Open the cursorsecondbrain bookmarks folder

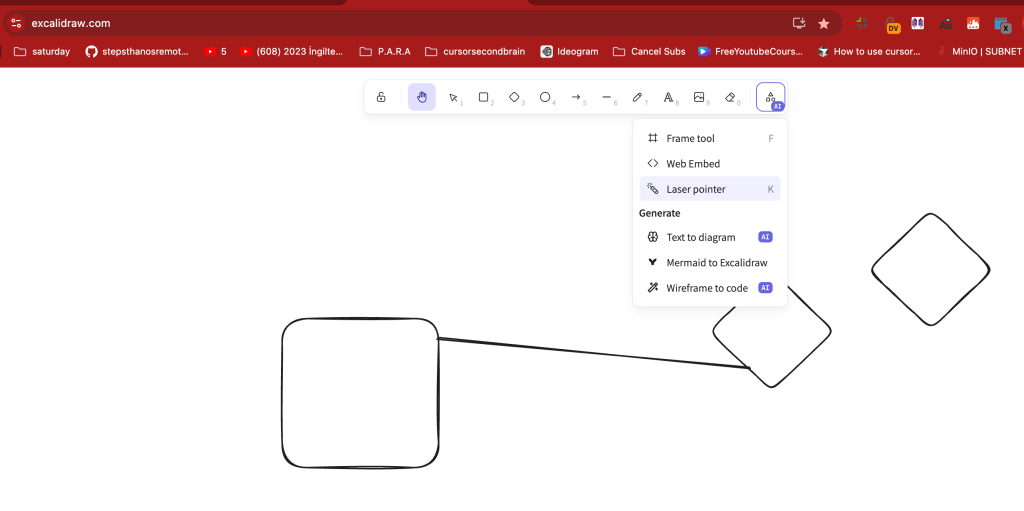coord(475,52)
